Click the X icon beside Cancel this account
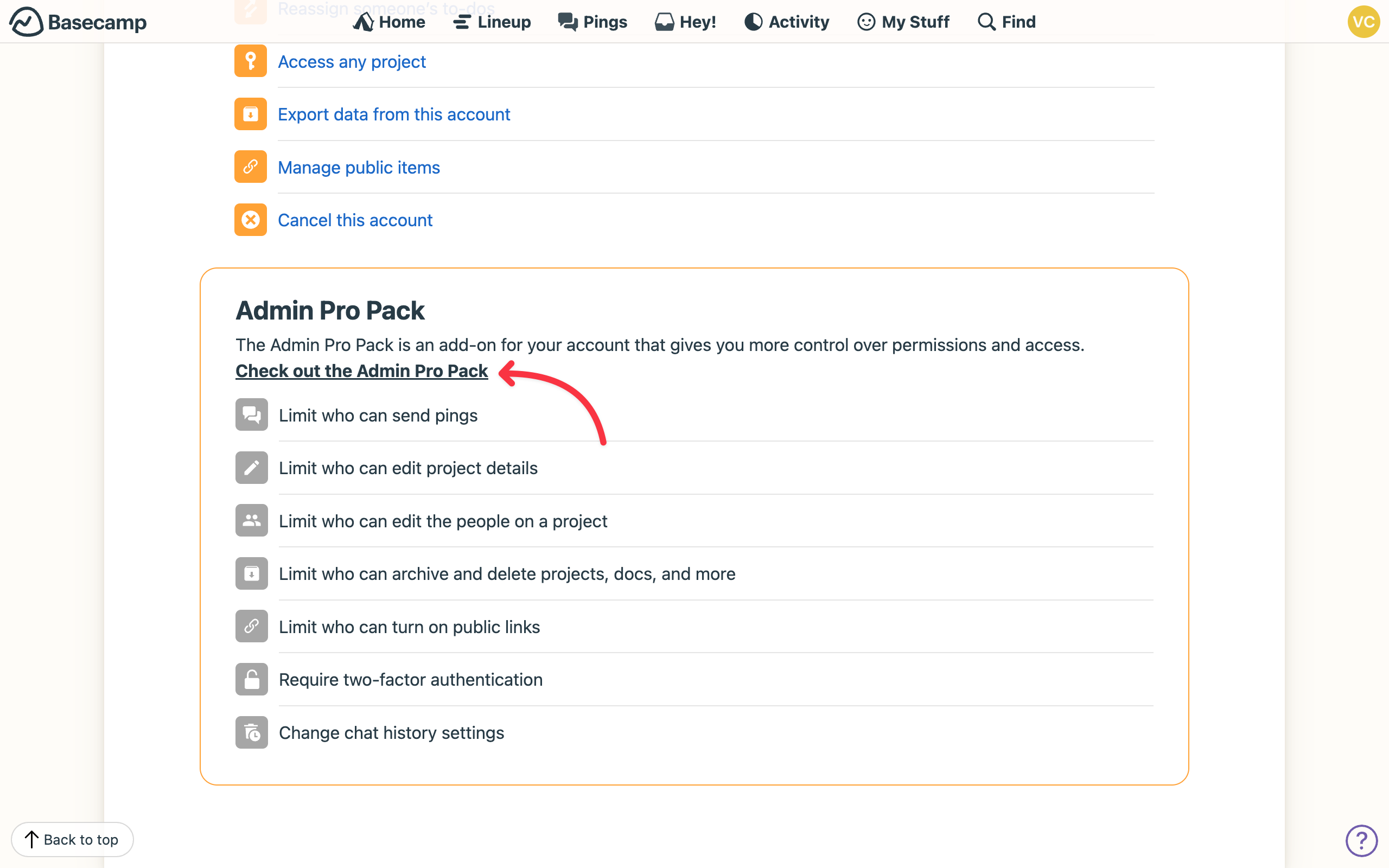This screenshot has width=1389, height=868. tap(251, 219)
